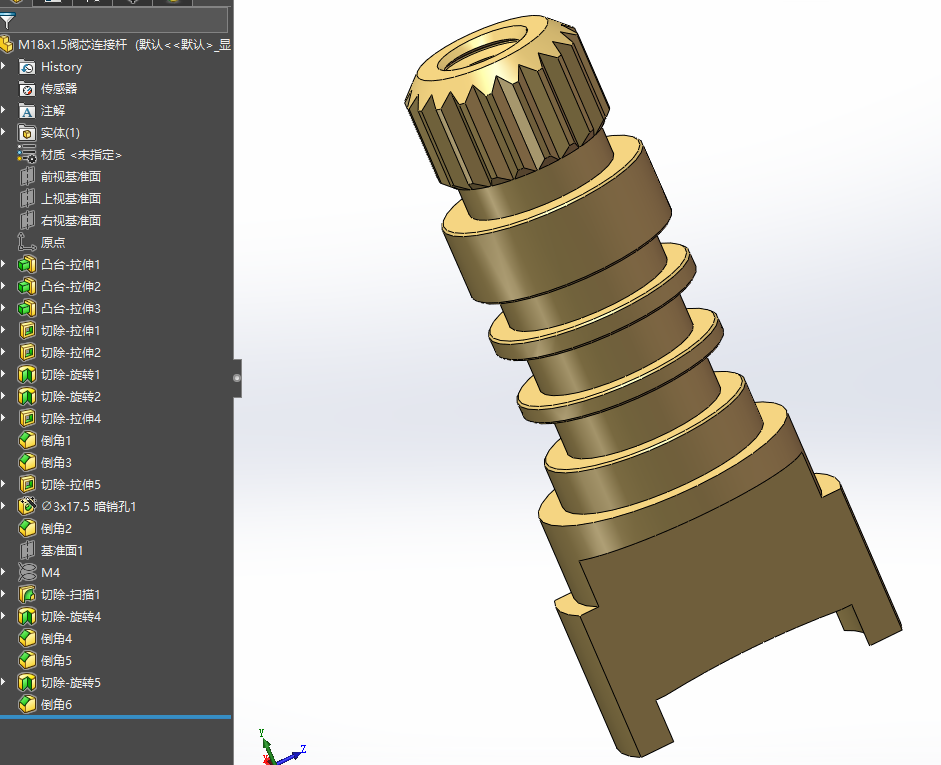Select the 材质 <未指定> text
The height and width of the screenshot is (765, 941).
[x=81, y=155]
